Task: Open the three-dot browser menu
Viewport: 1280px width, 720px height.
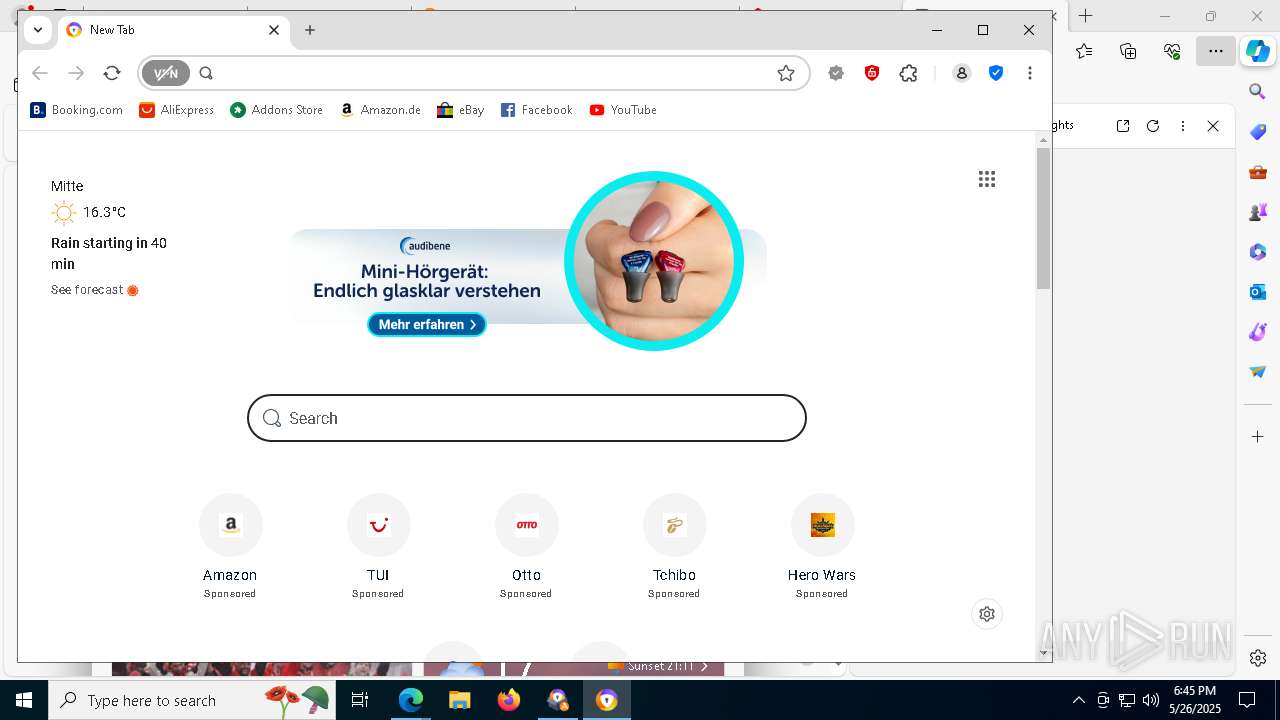Action: pos(1030,73)
